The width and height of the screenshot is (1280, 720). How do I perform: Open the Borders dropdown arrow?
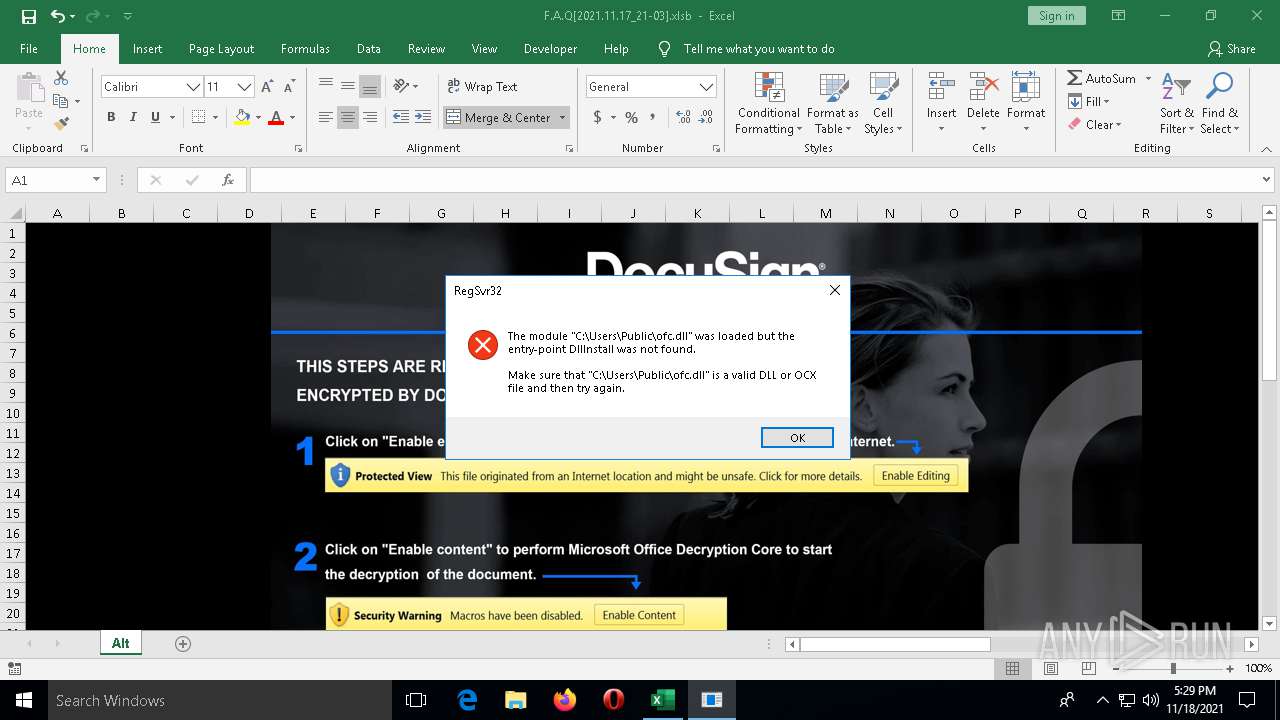coord(216,117)
